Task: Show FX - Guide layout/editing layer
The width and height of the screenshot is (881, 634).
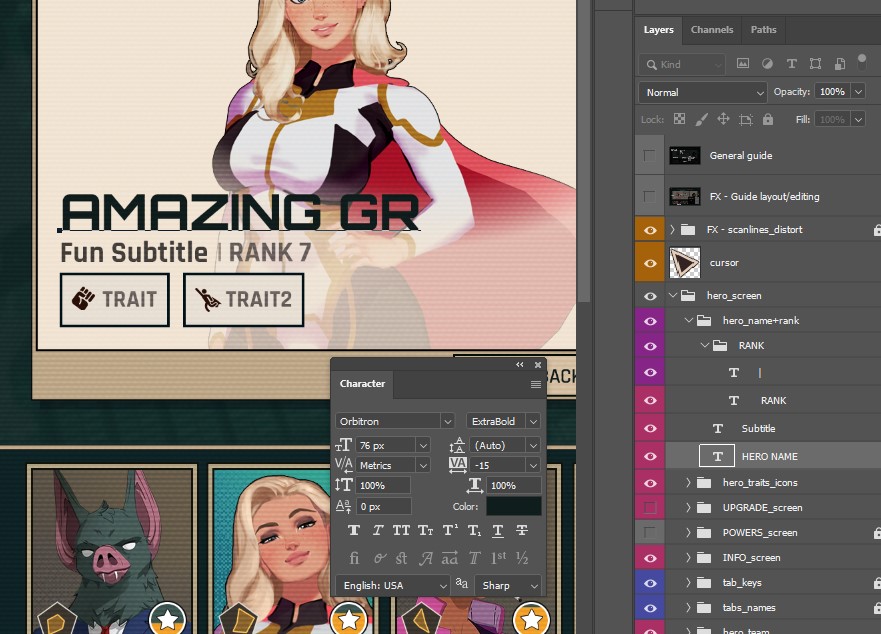Action: tap(649, 196)
